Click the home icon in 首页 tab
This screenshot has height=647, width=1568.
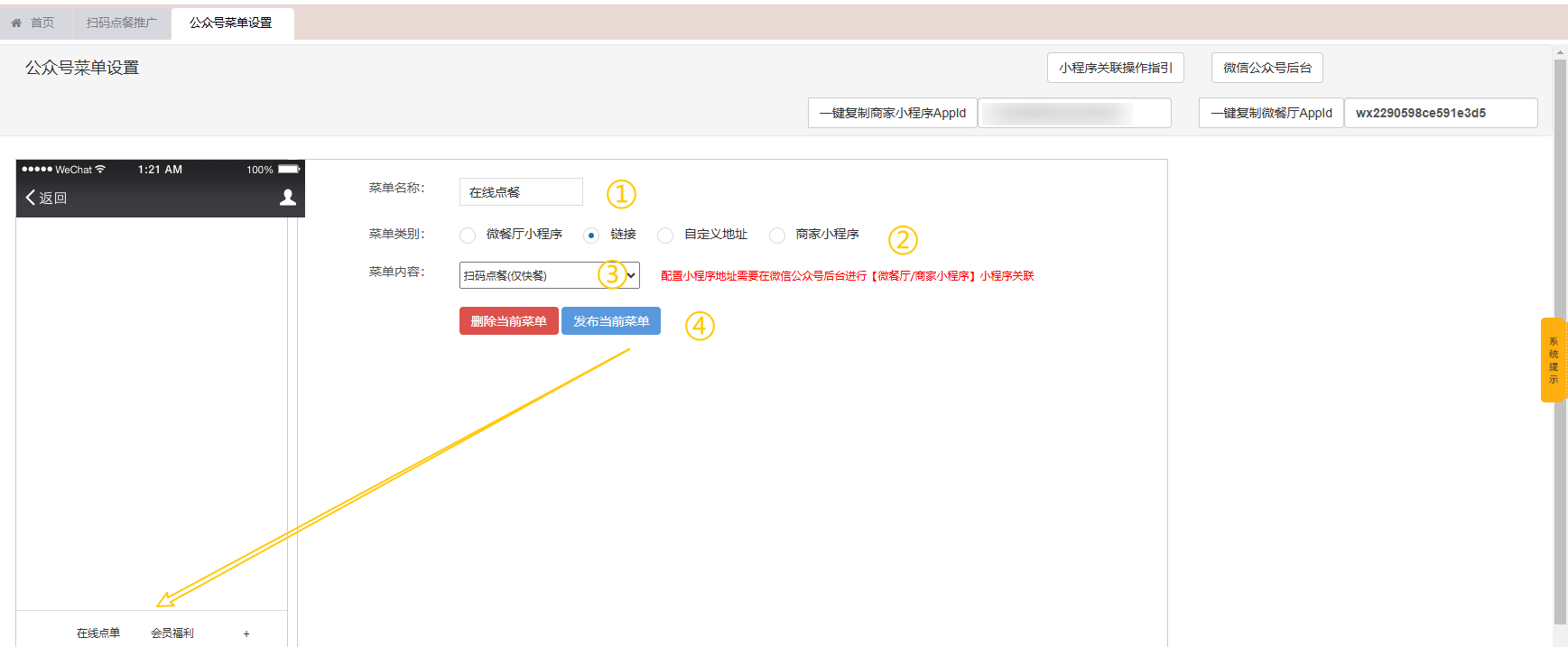pyautogui.click(x=16, y=23)
